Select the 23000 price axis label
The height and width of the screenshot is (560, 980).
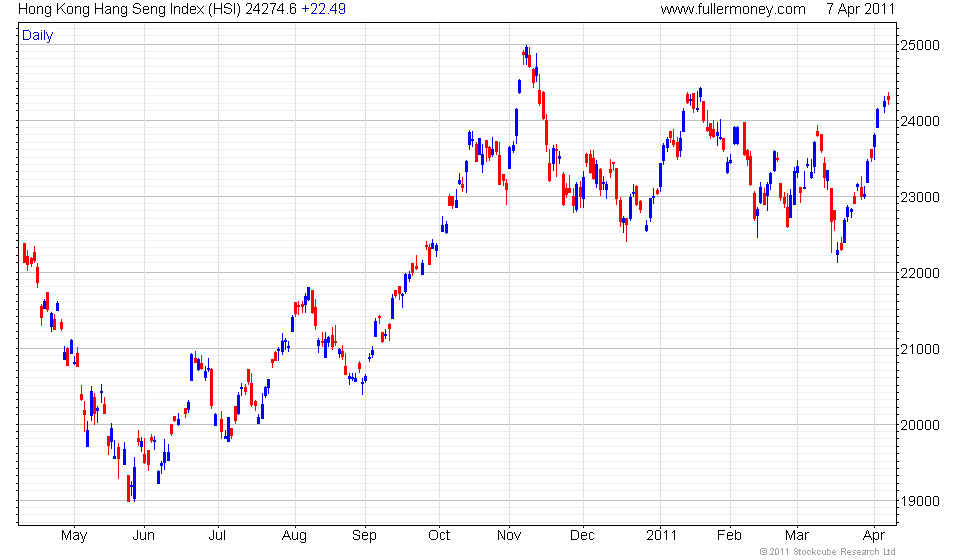click(919, 198)
